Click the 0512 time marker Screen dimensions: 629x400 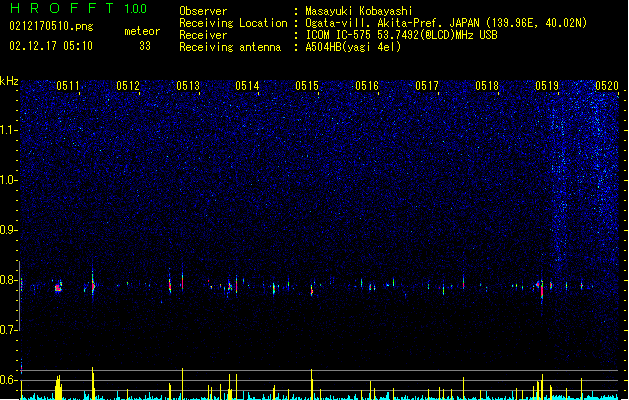[128, 86]
